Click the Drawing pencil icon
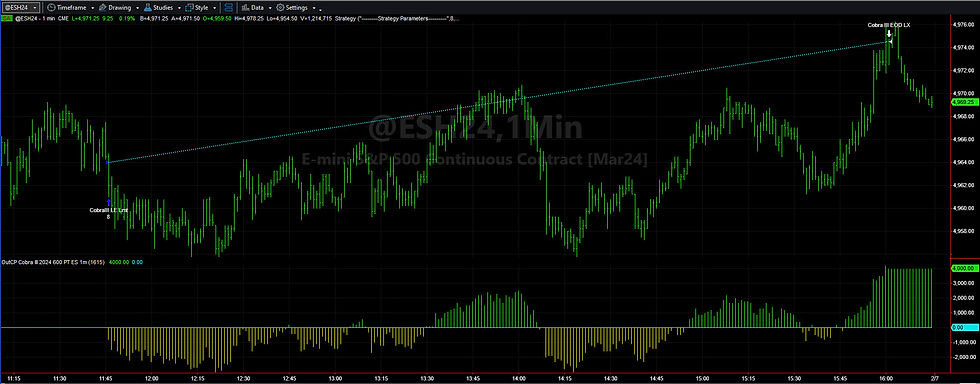The width and height of the screenshot is (980, 384). point(102,8)
